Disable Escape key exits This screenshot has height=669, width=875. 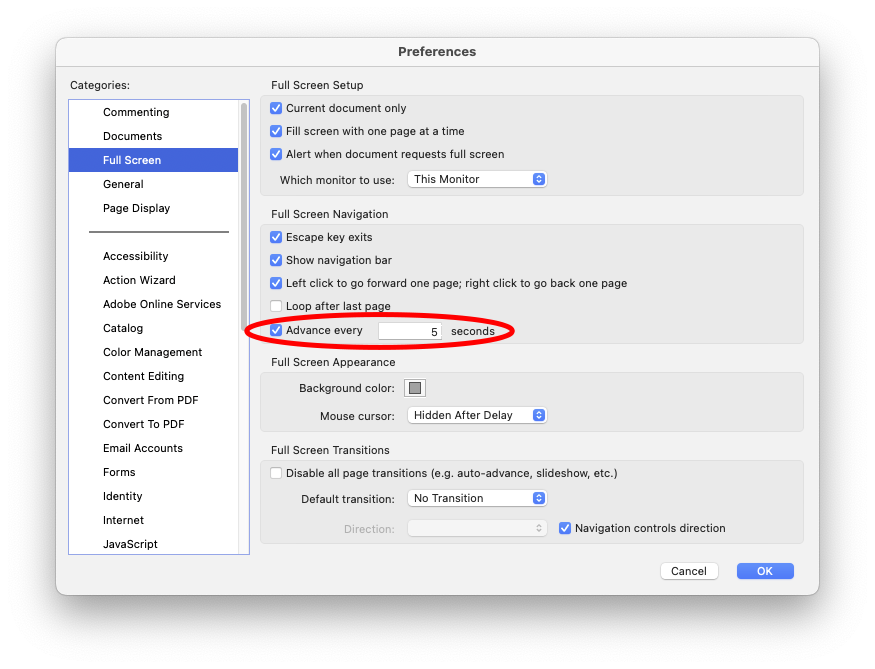275,237
